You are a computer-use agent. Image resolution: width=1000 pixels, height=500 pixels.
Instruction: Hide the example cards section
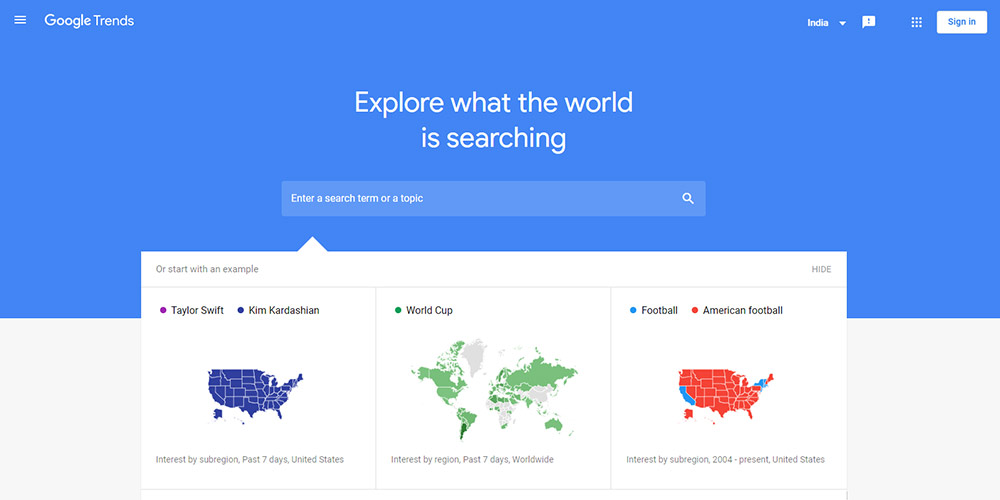pos(821,269)
